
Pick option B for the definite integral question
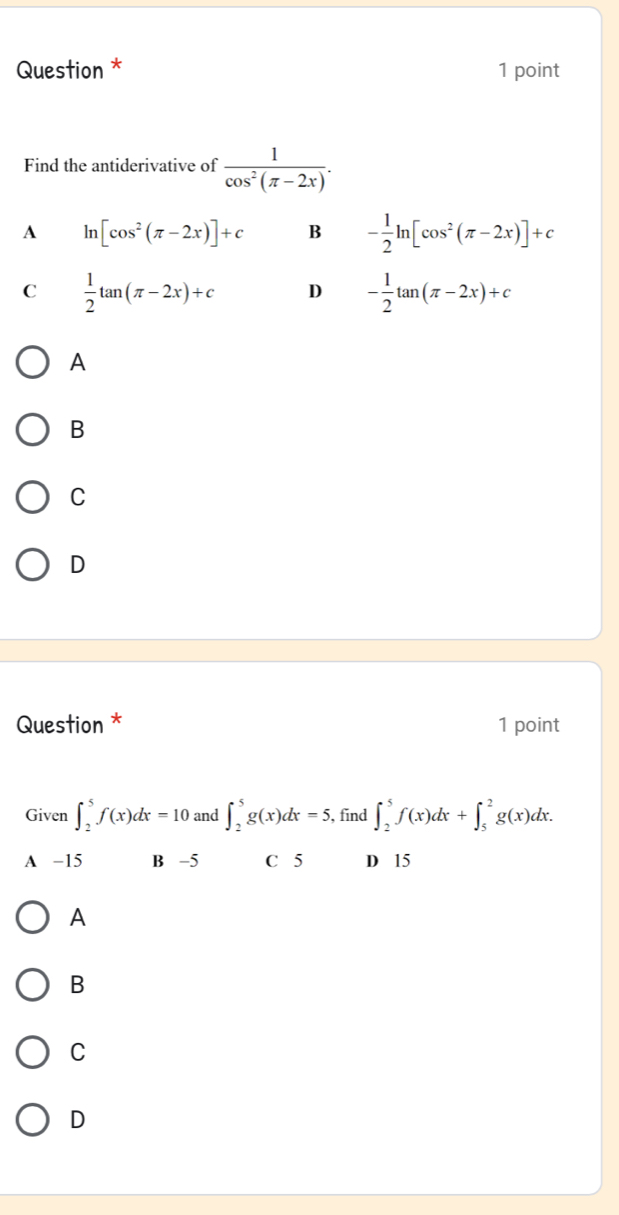point(35,986)
